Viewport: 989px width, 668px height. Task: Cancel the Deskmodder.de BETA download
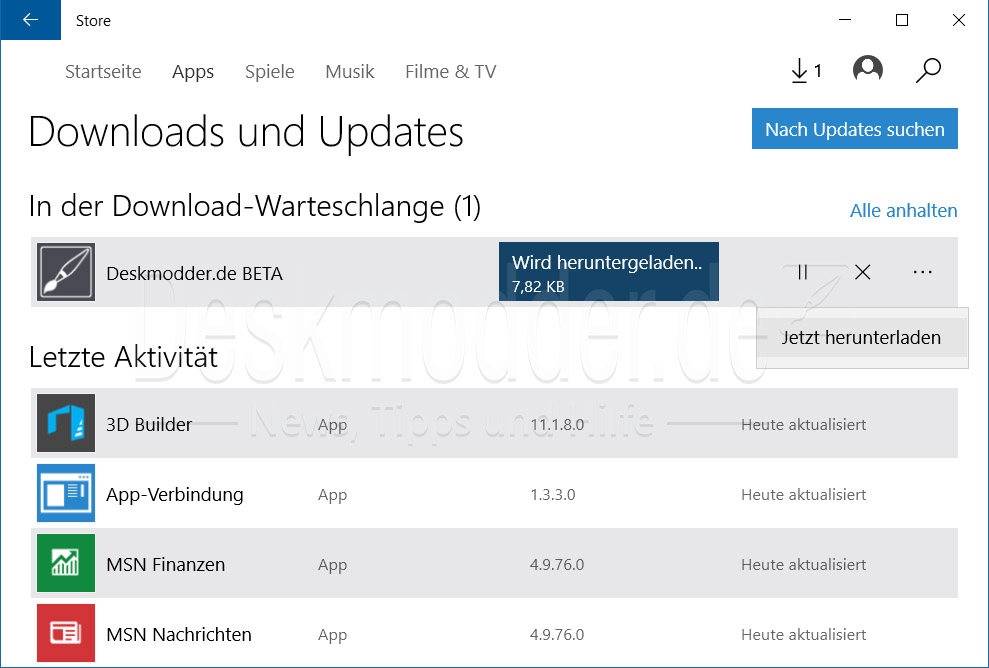[x=862, y=272]
